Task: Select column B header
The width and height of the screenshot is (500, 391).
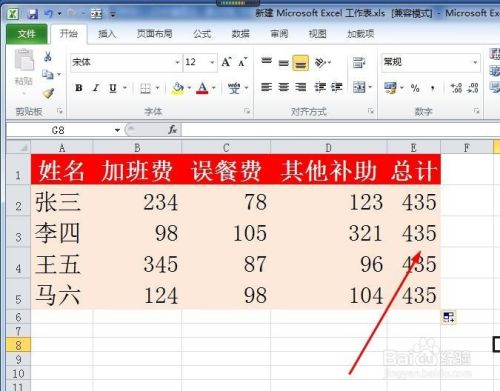Action: tap(137, 148)
